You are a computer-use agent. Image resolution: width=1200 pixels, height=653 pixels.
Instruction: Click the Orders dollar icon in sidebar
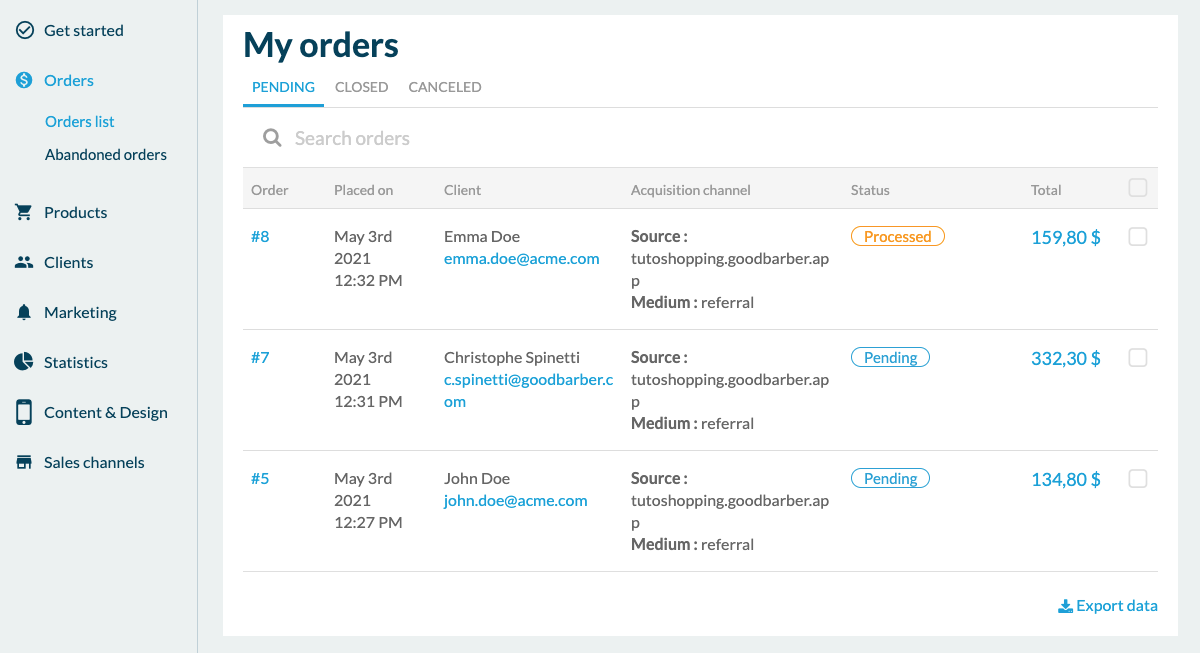click(24, 80)
